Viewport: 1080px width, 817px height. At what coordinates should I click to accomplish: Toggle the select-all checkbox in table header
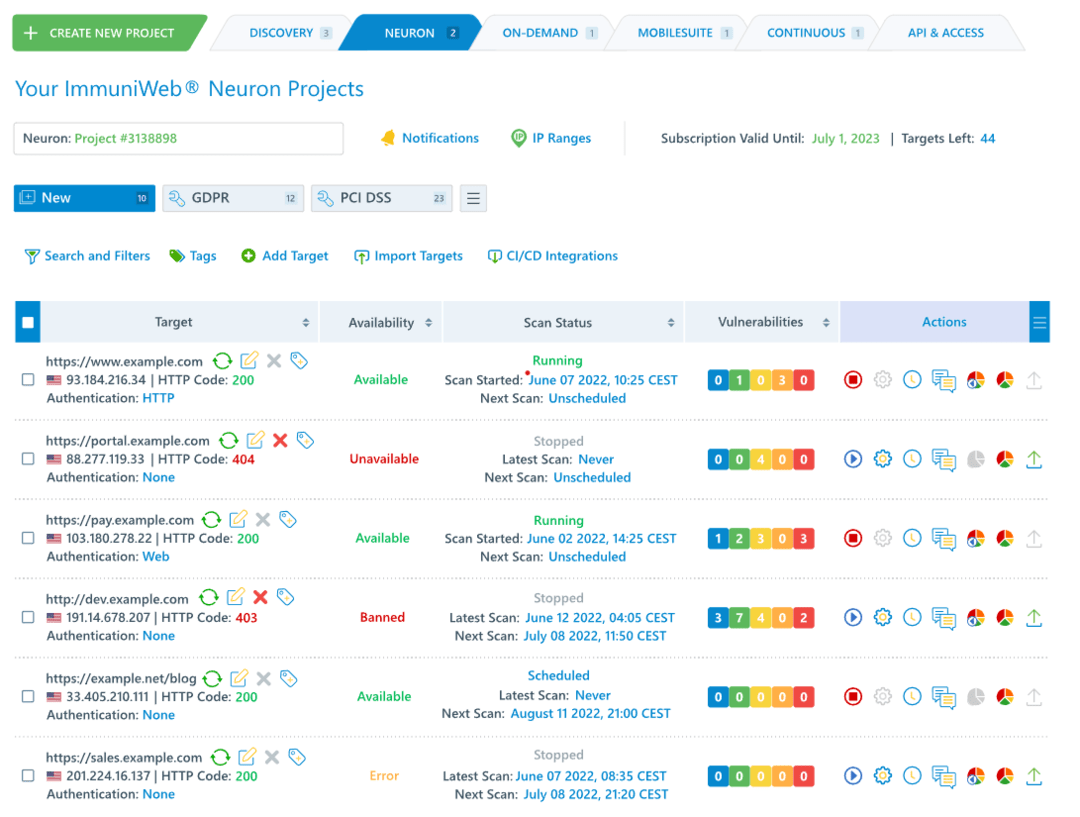click(27, 322)
